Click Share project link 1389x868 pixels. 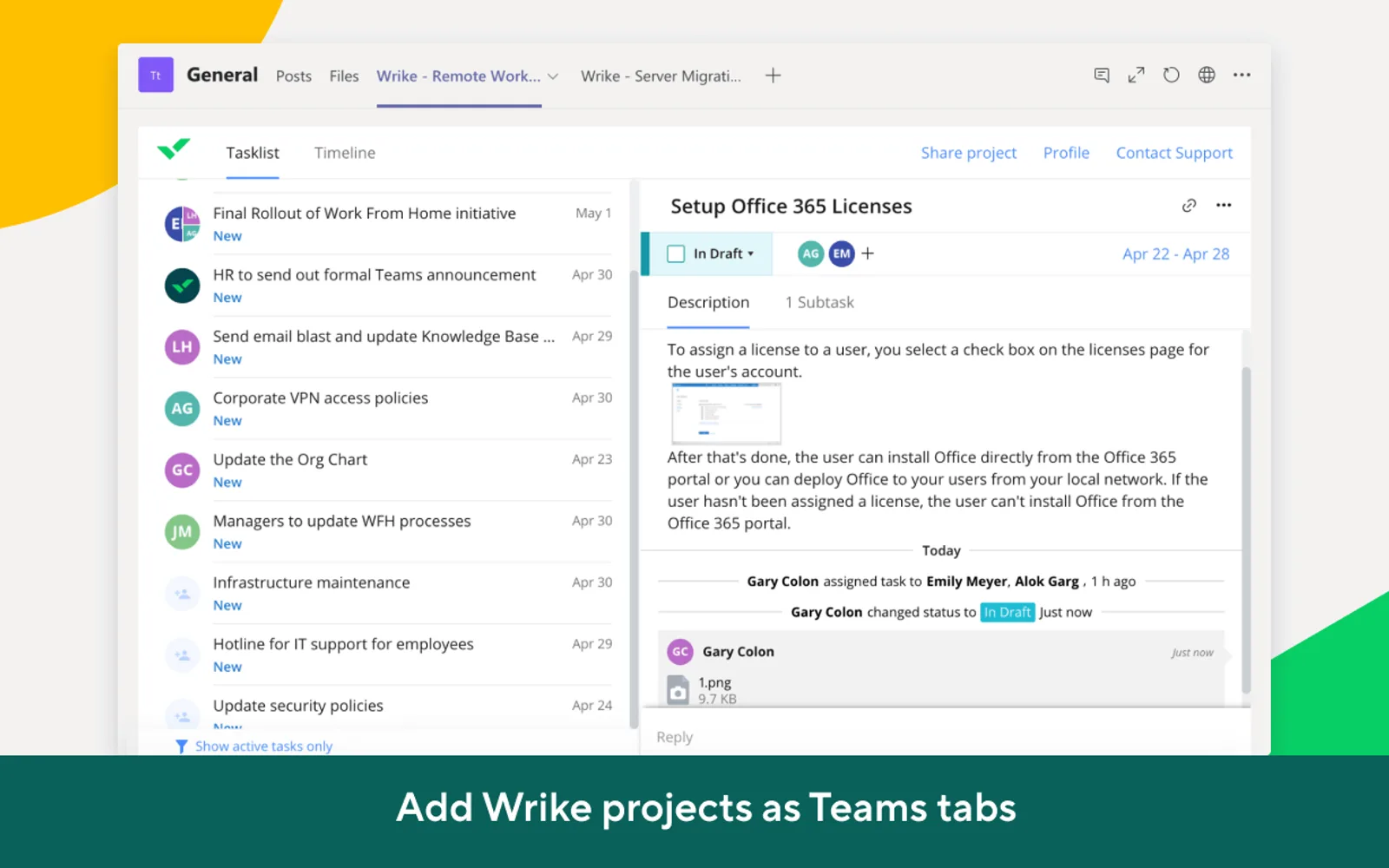(969, 153)
